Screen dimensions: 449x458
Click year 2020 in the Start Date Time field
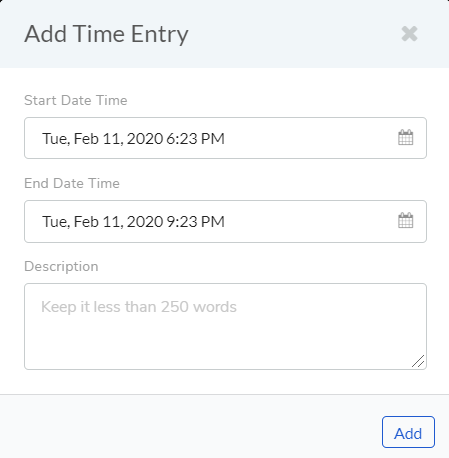[145, 139]
